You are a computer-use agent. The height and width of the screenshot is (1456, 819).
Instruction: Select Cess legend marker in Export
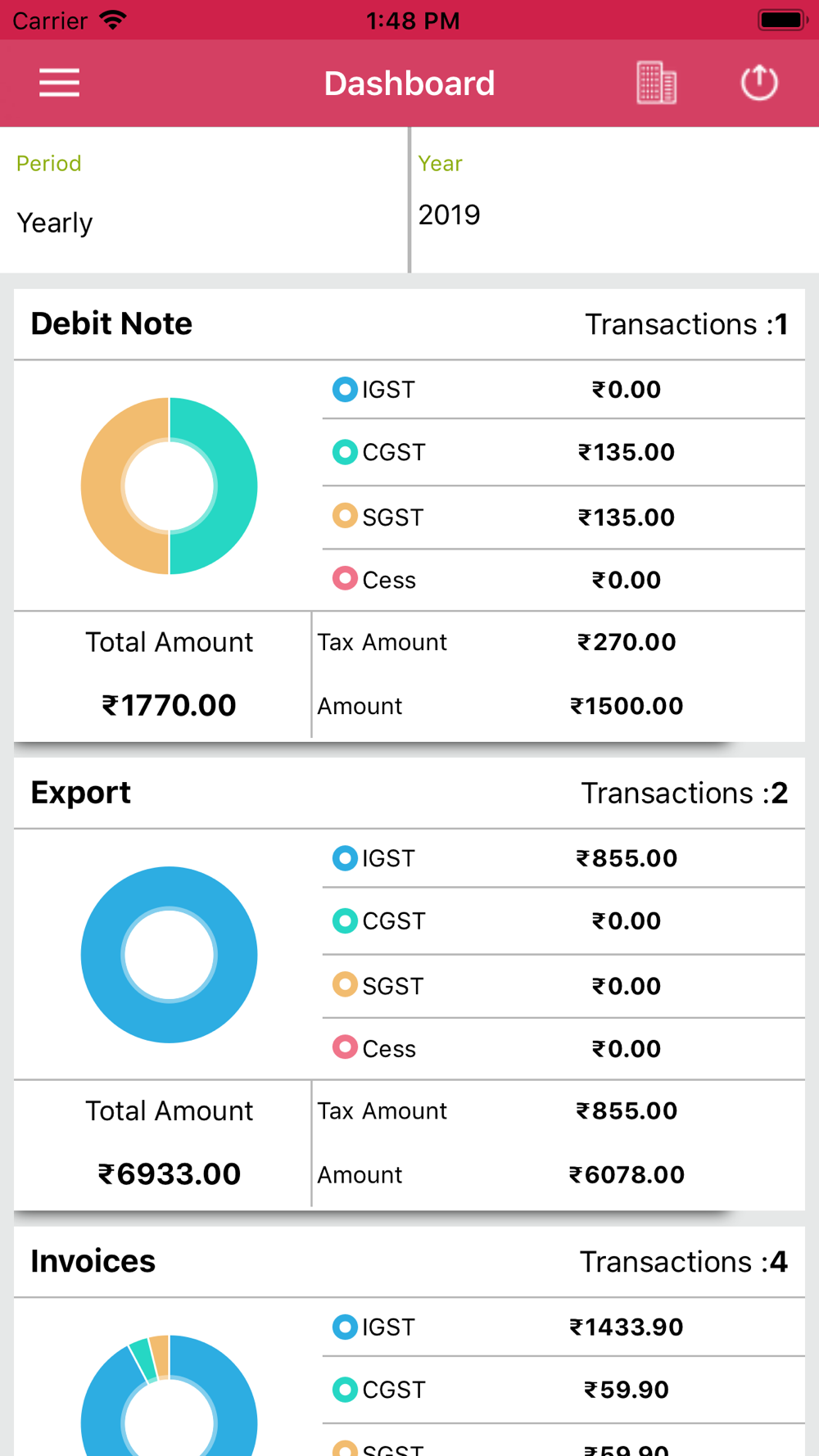345,1047
